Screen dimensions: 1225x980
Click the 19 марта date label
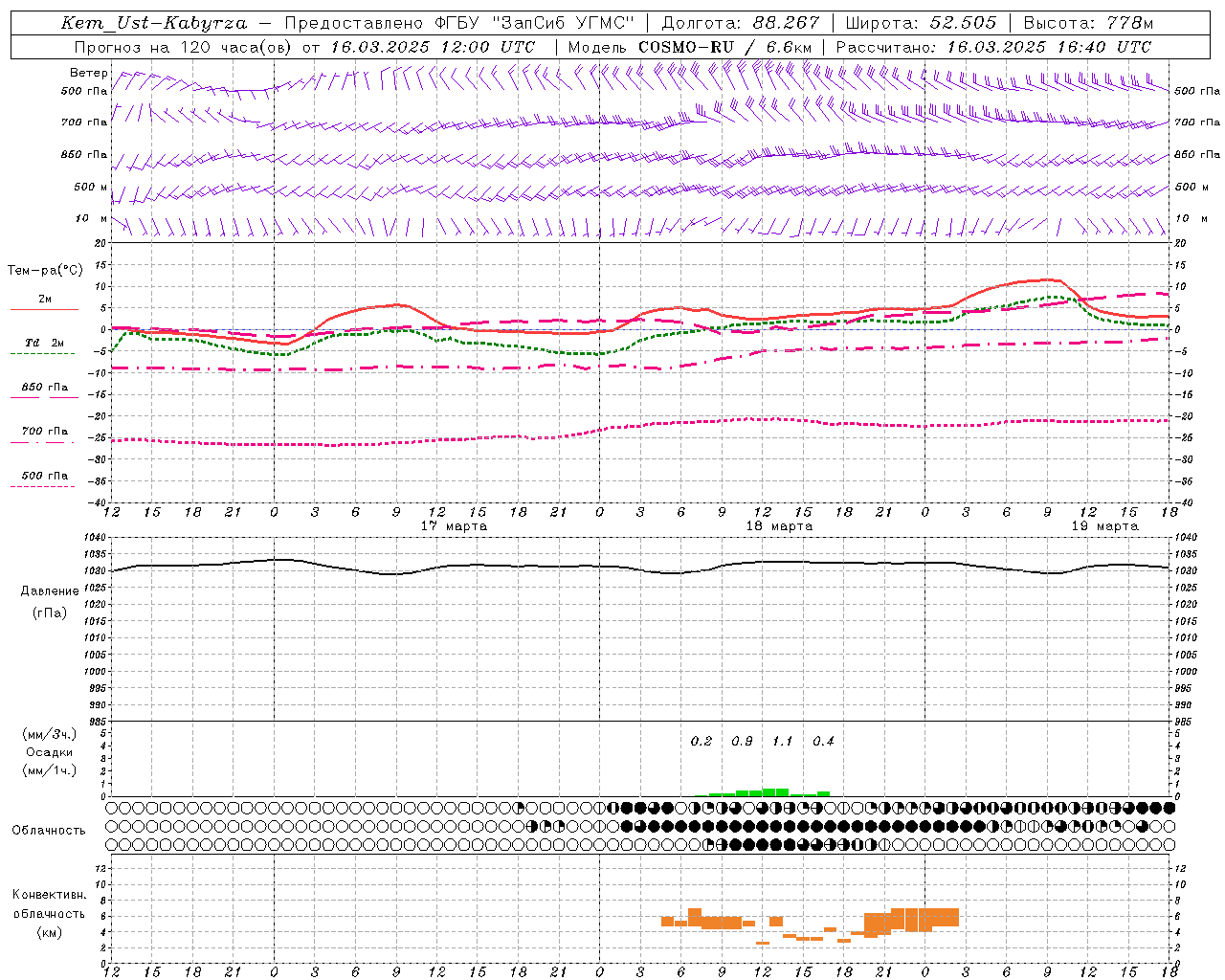click(1104, 526)
